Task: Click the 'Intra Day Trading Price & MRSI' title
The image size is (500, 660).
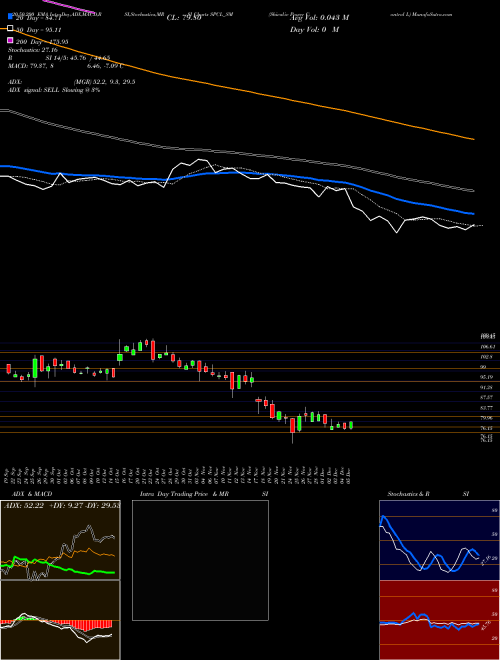Action: click(x=204, y=494)
